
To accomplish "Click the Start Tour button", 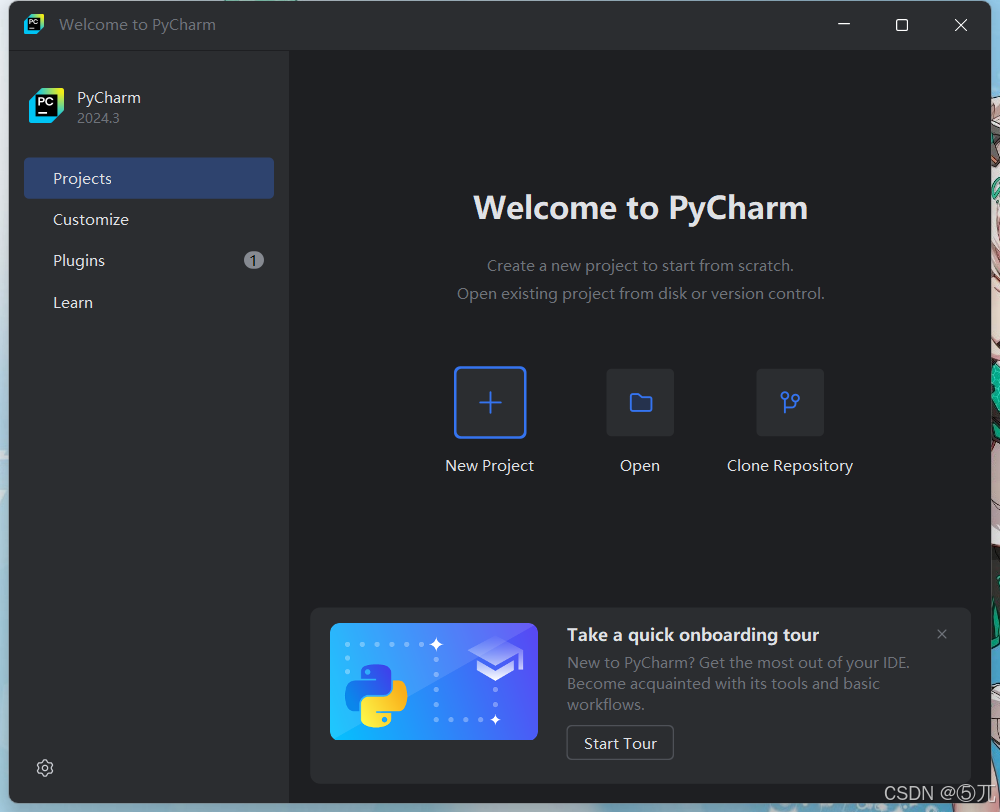I will coord(620,743).
